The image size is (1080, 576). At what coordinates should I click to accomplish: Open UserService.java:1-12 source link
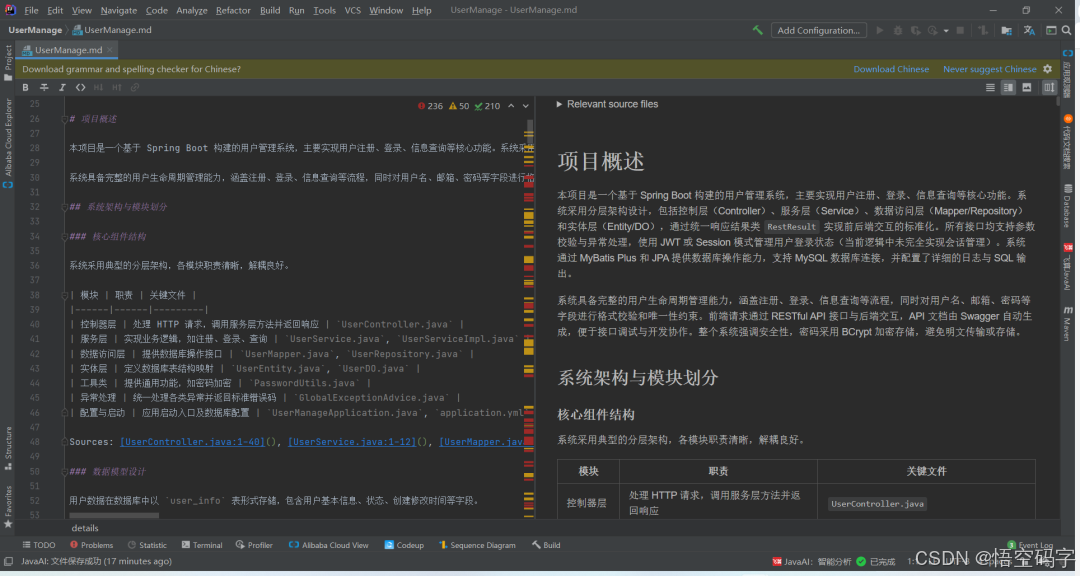pyautogui.click(x=352, y=442)
